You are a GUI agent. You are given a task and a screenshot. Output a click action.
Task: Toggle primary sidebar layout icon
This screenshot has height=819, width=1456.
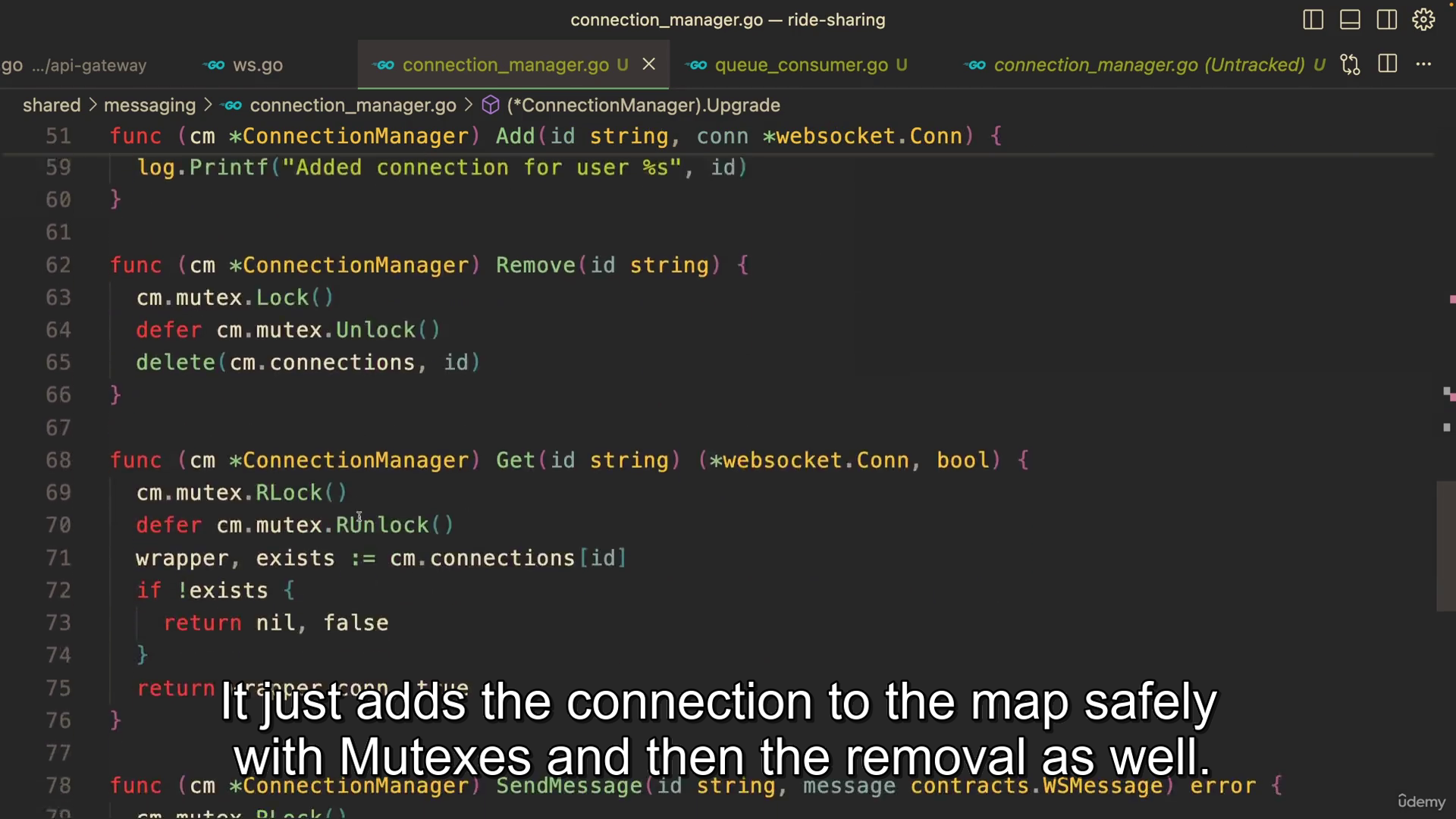click(1313, 20)
